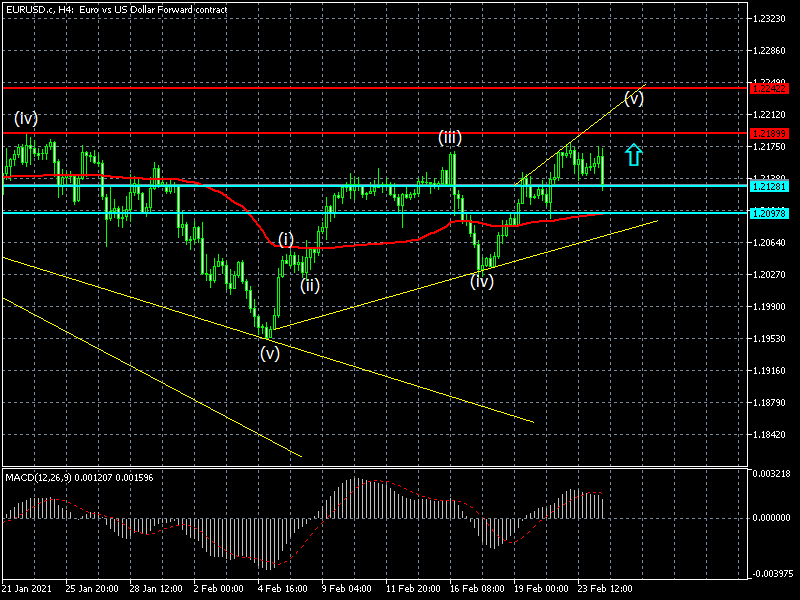Select the (i) wave label
Screen dimensions: 800x600
(286, 239)
